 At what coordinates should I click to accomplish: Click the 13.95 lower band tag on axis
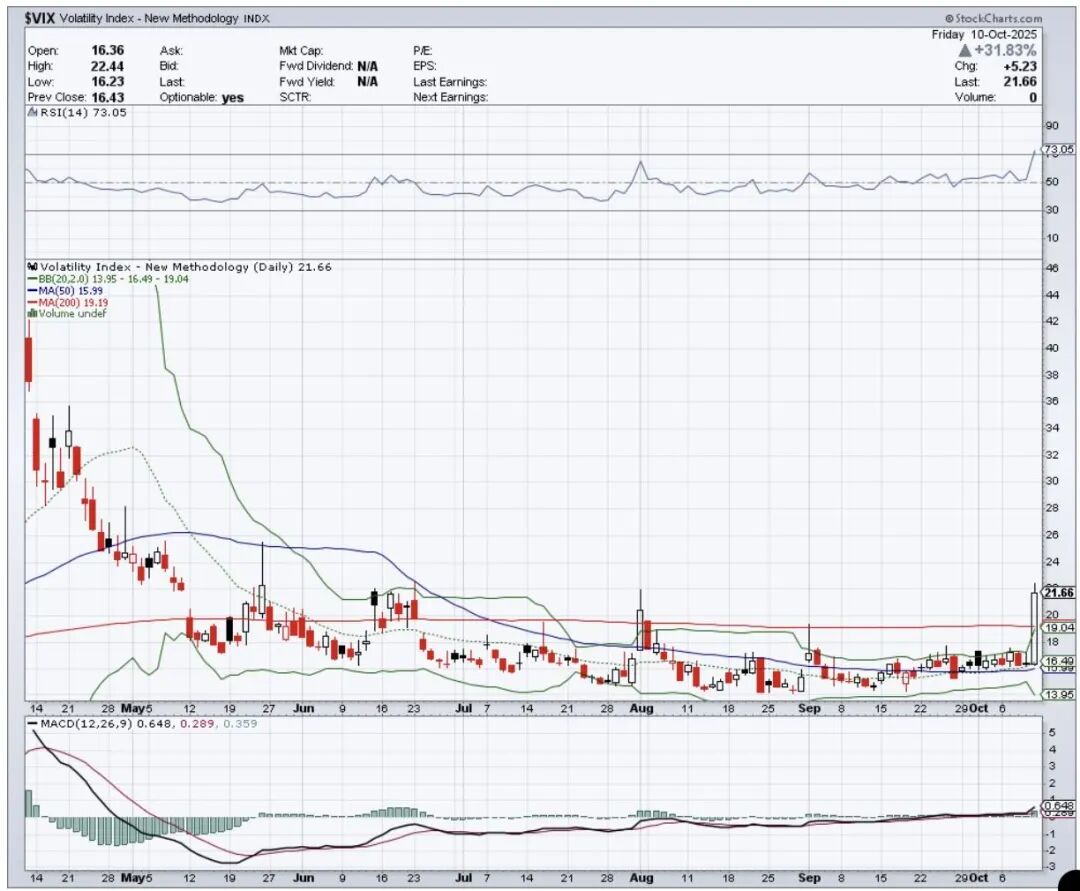point(1059,695)
